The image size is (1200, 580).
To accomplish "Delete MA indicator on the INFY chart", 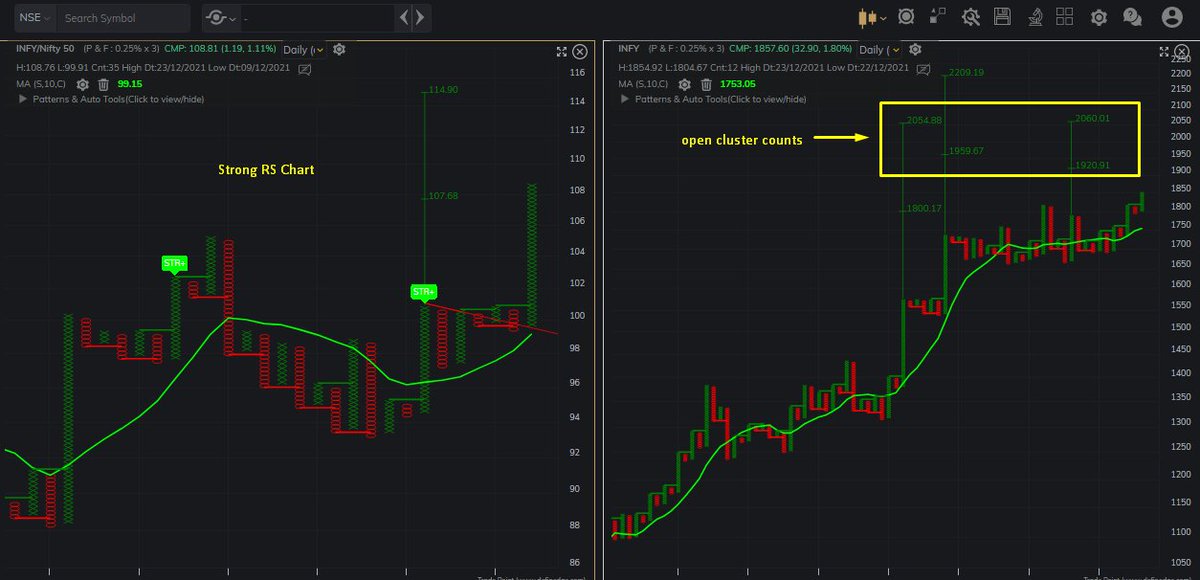I will [x=706, y=85].
